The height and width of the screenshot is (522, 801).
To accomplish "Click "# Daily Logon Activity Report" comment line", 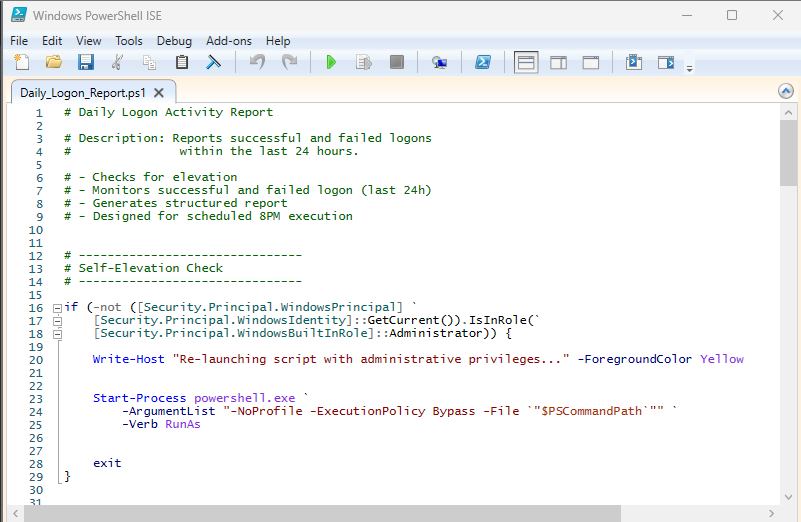I will (x=169, y=112).
